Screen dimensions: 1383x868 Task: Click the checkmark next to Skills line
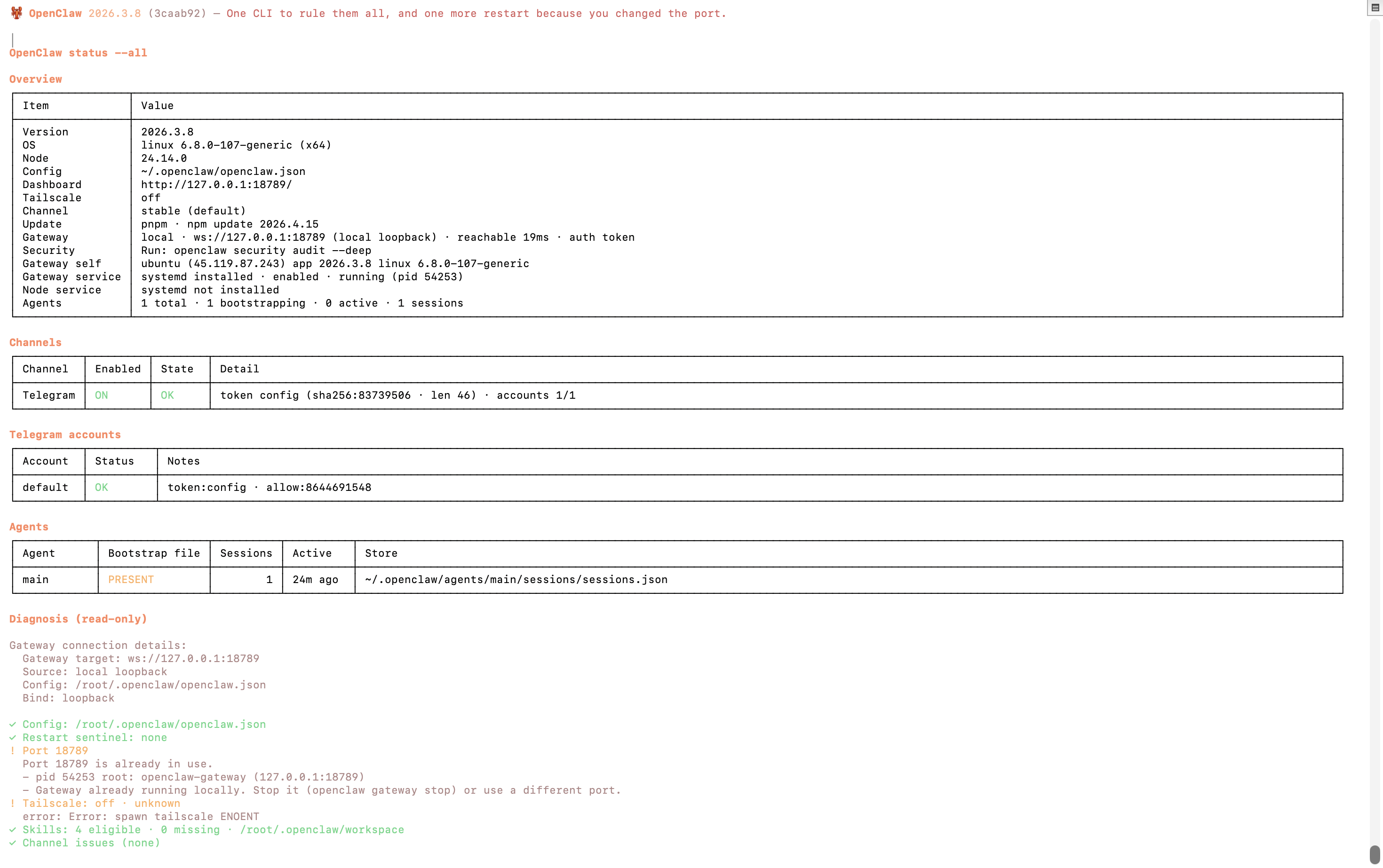tap(13, 830)
